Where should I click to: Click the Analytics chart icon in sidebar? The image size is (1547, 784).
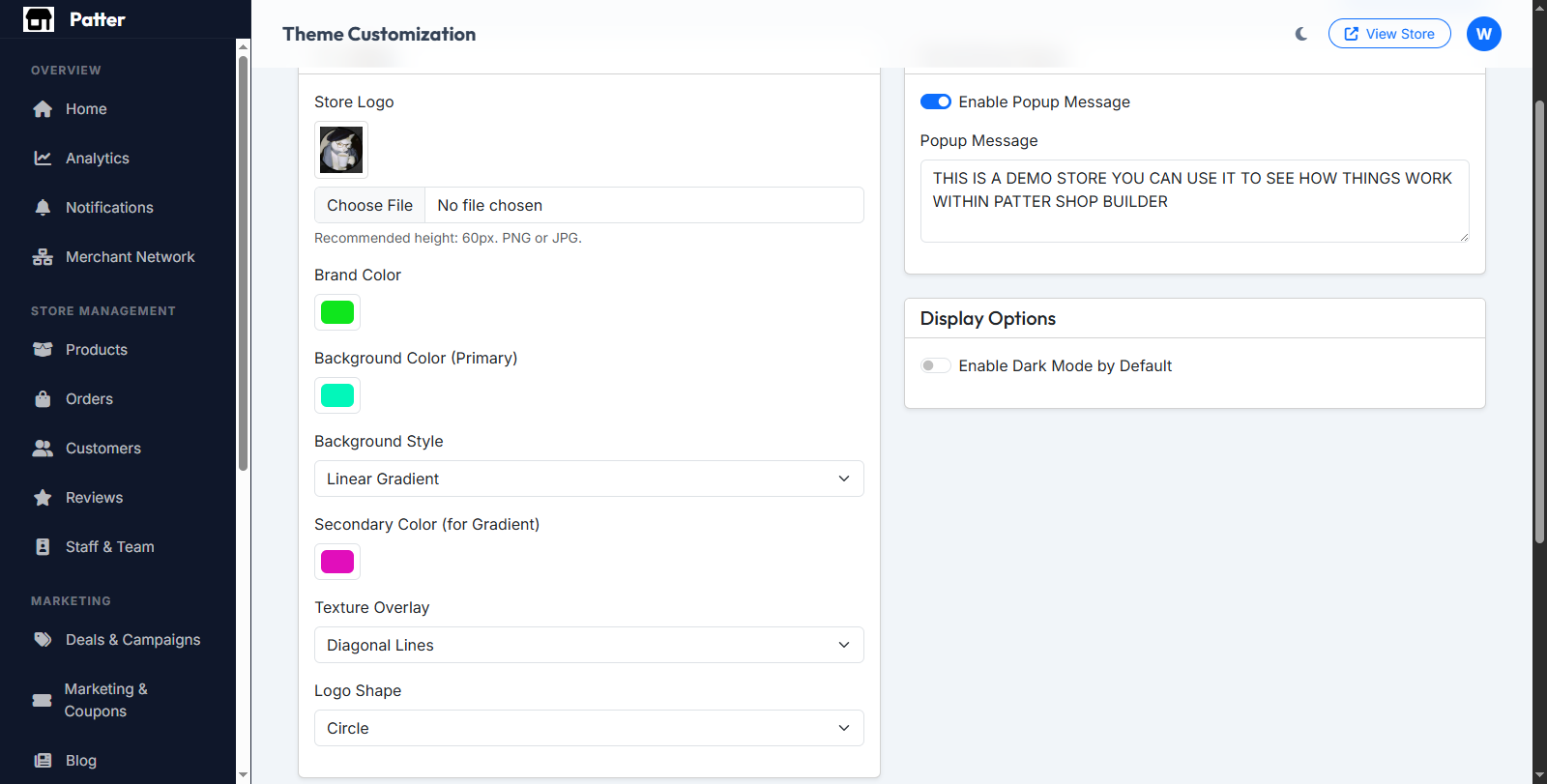click(x=43, y=159)
